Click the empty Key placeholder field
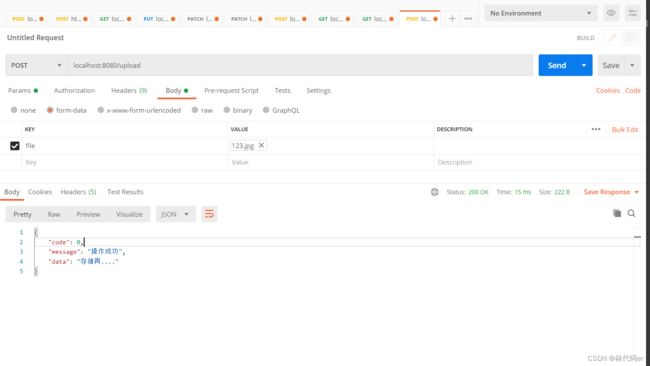The height and width of the screenshot is (366, 650). tap(124, 162)
